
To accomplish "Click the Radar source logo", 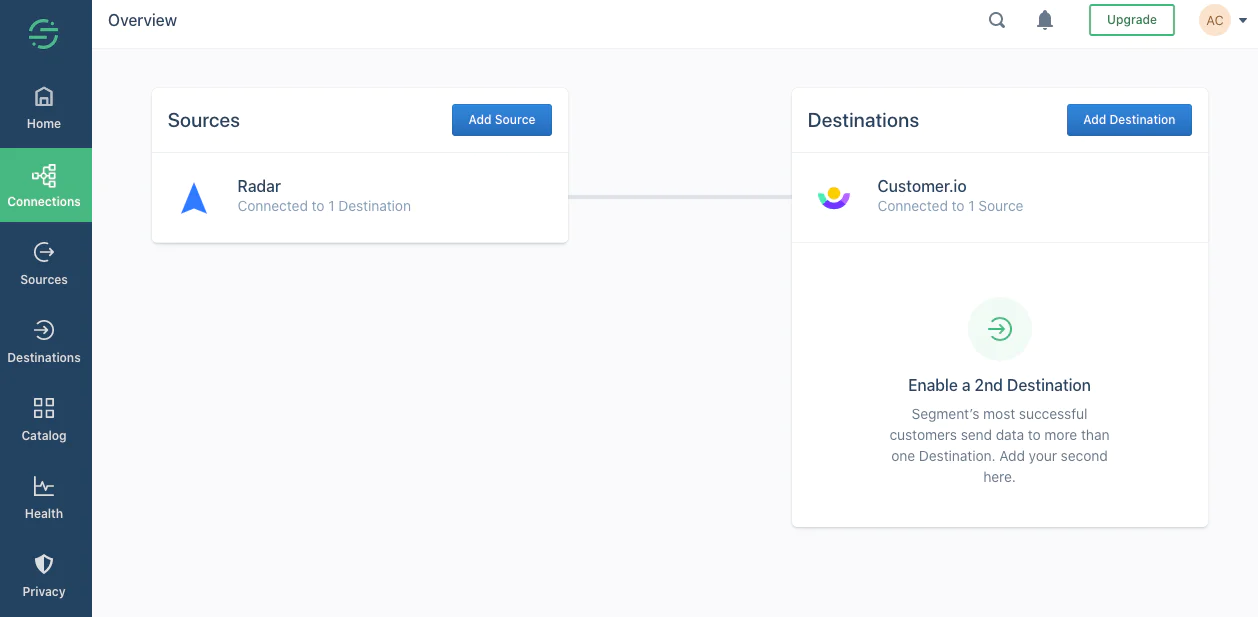I will click(x=193, y=197).
